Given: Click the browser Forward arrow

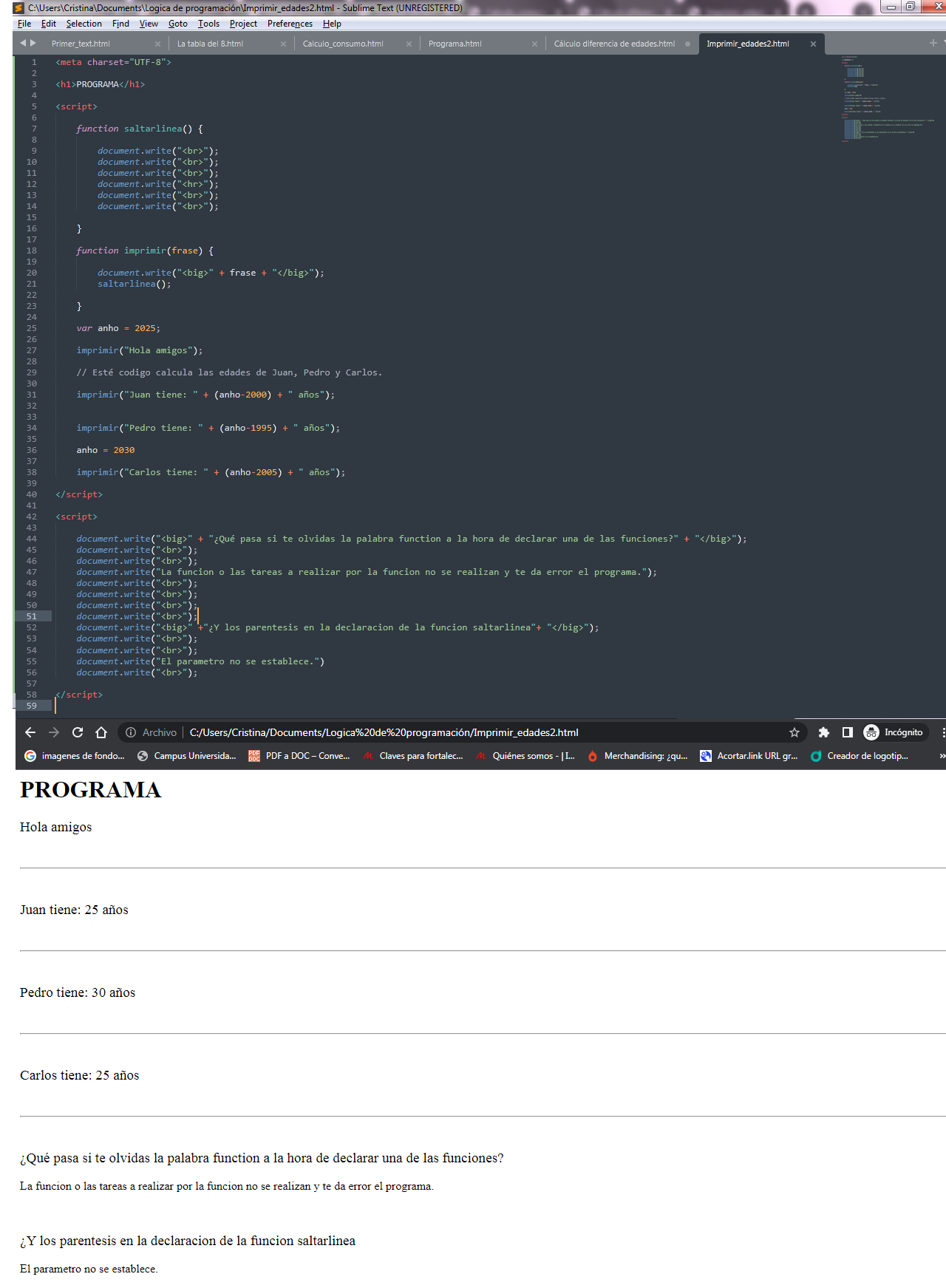Looking at the screenshot, I should click(54, 732).
